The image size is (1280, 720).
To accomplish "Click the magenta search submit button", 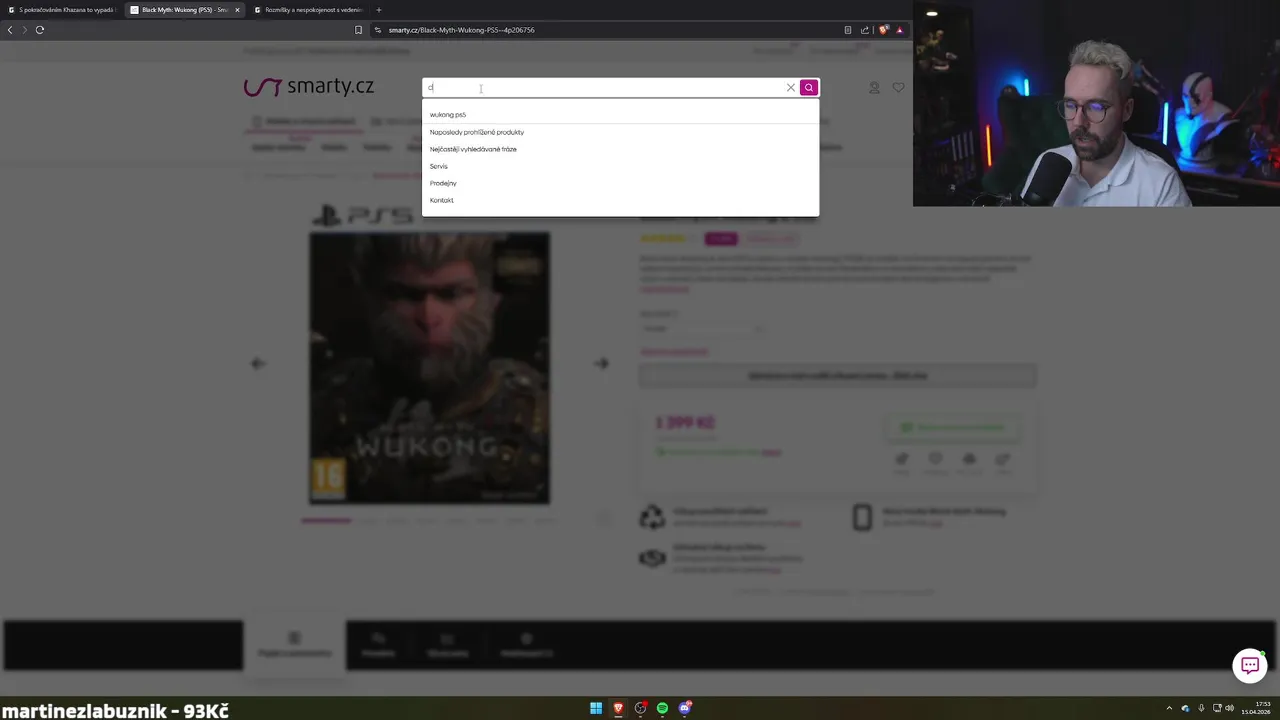I will tap(809, 88).
